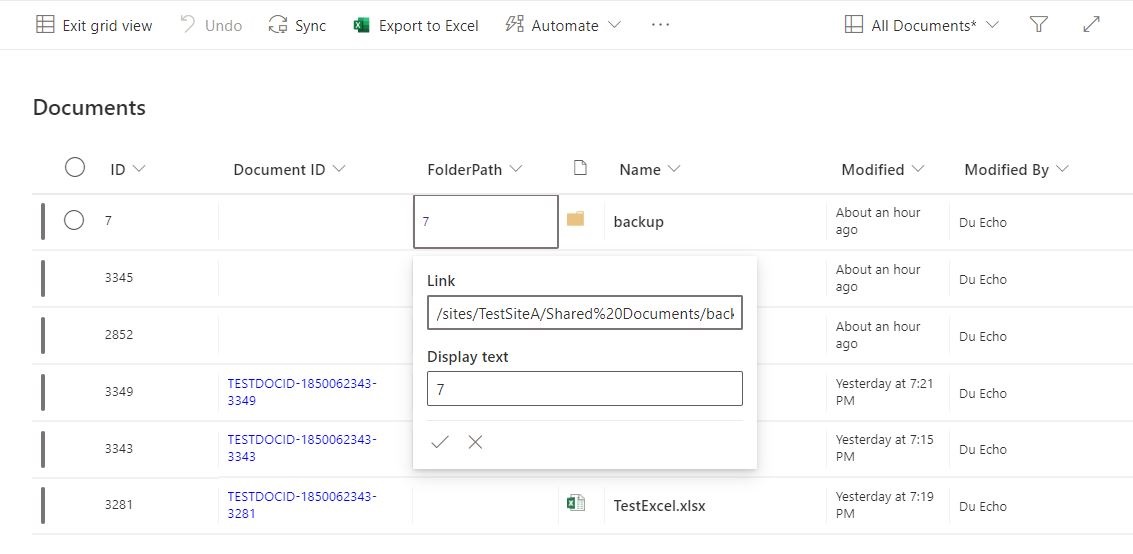Click the ID cell 7 in backup row
Screen dimensions: 1133x554
point(108,220)
